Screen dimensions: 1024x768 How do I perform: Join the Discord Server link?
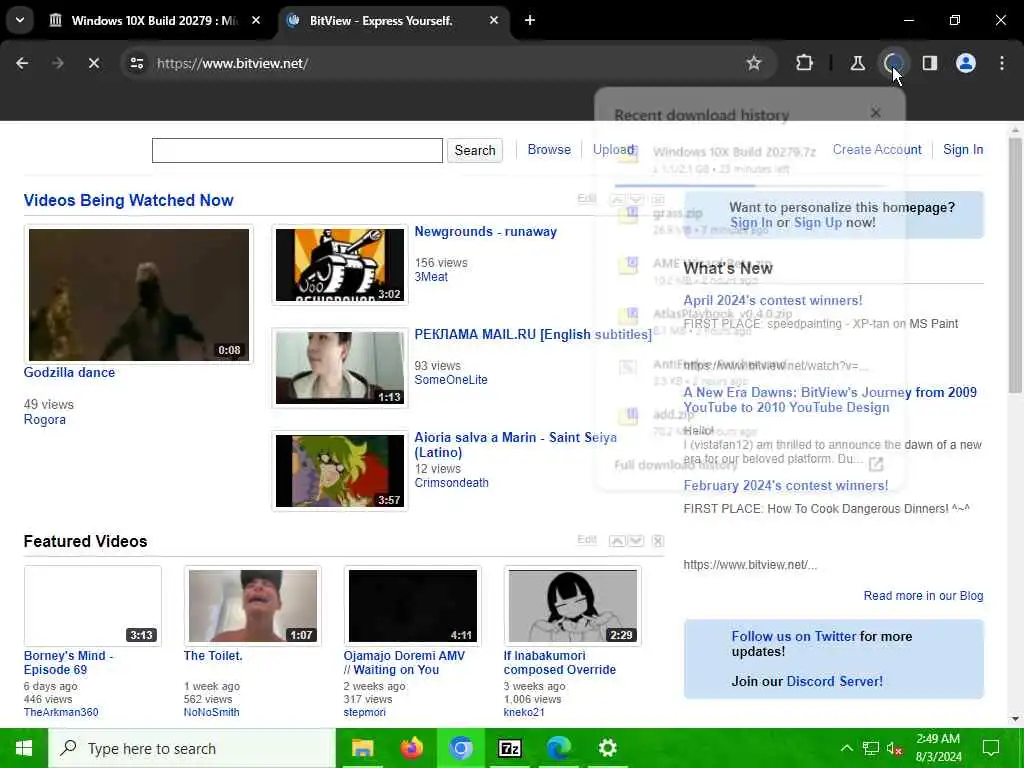[835, 681]
